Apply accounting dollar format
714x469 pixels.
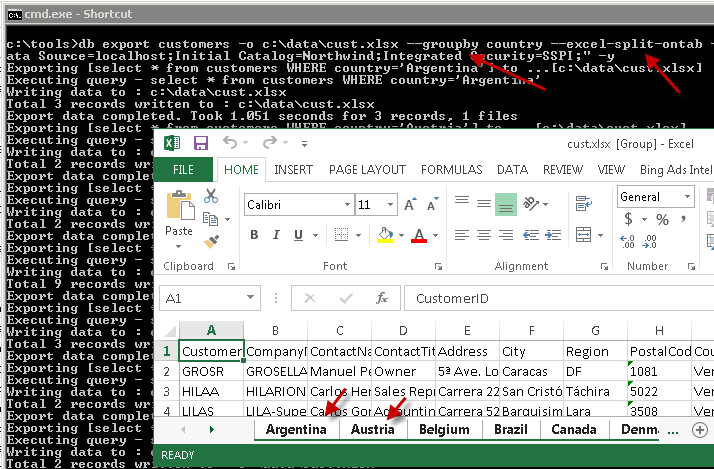(628, 219)
